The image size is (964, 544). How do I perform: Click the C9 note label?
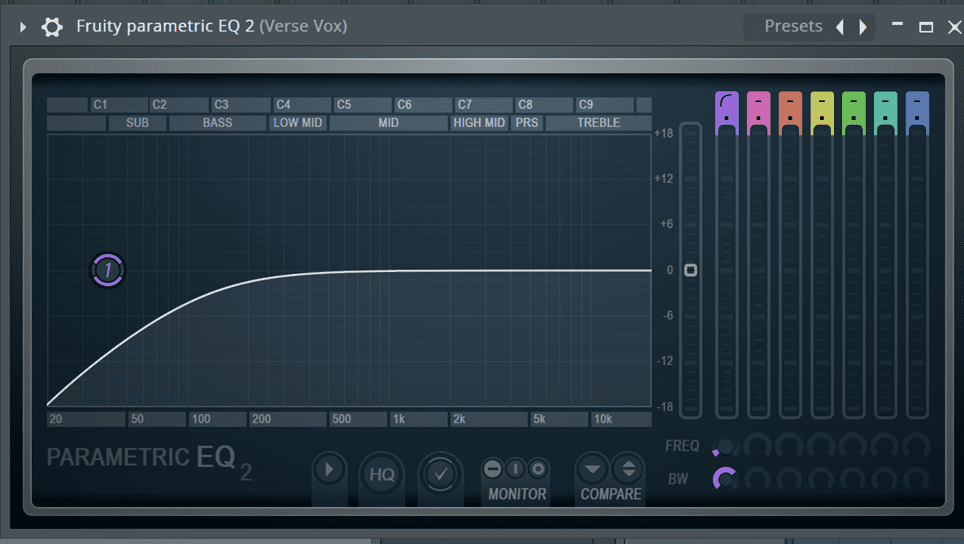[605, 105]
